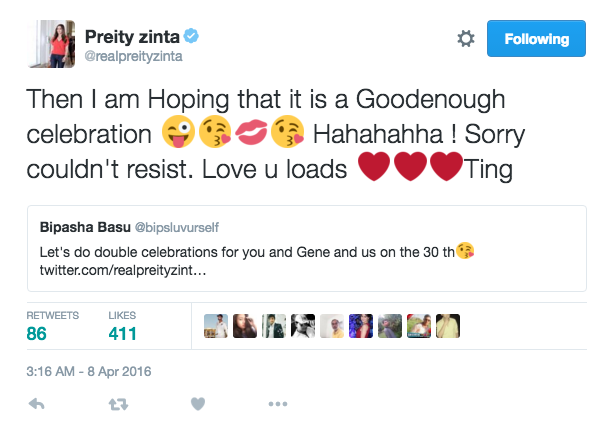Click the last liker avatar thumbnail

point(448,326)
